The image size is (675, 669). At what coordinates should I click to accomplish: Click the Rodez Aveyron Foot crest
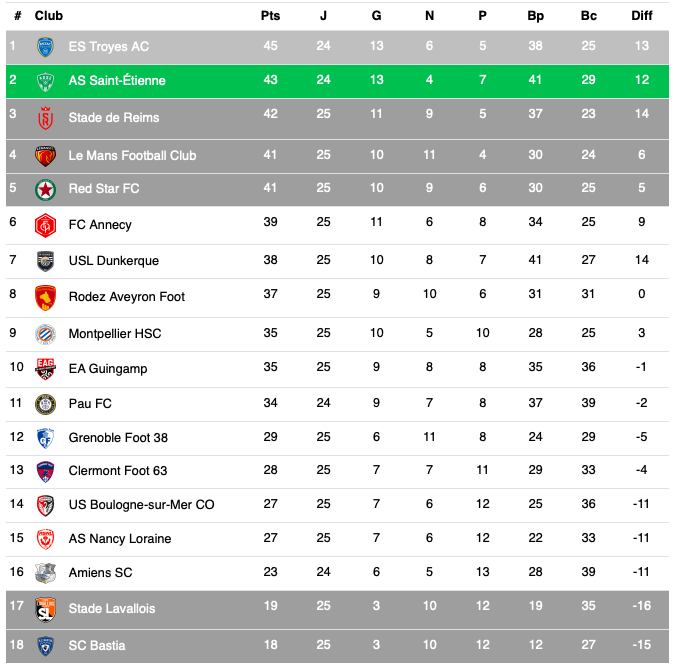(x=45, y=297)
